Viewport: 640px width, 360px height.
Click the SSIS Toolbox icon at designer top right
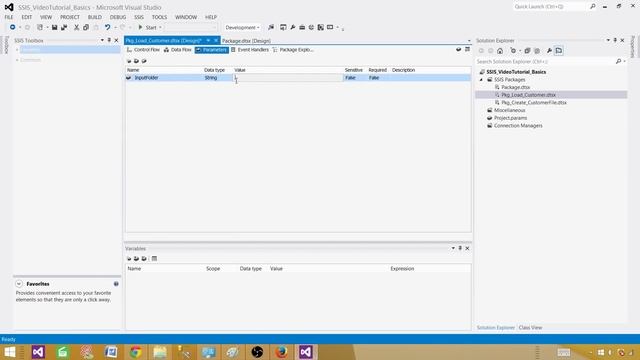click(x=467, y=49)
